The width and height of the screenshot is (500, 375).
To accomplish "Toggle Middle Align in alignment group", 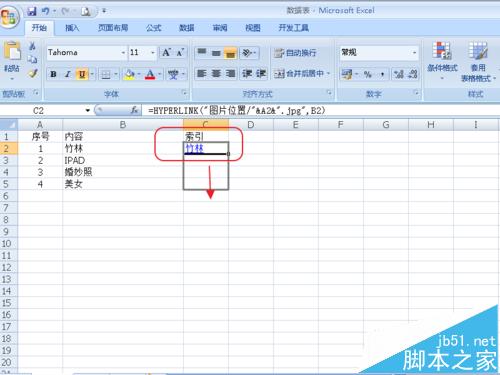I will tap(216, 53).
